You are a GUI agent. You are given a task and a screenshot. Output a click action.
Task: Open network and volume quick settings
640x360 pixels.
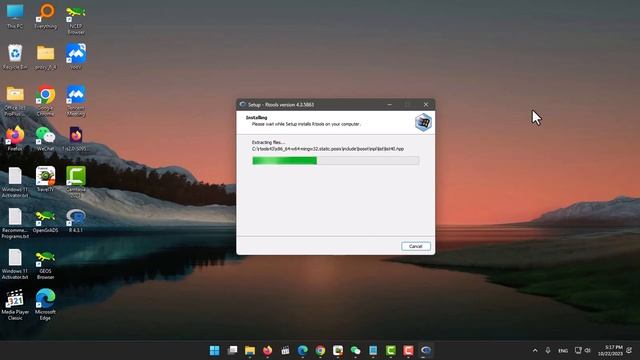(x=582, y=350)
